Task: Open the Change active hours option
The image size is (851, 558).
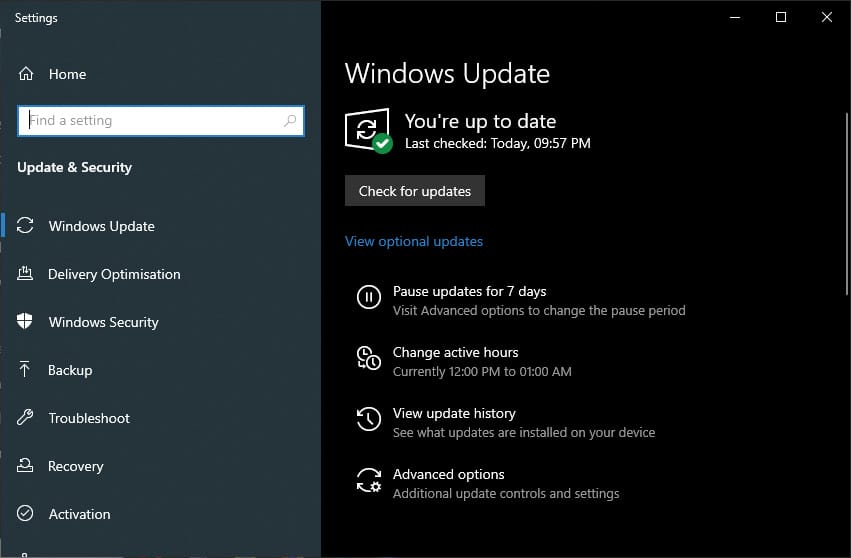Action: 455,352
